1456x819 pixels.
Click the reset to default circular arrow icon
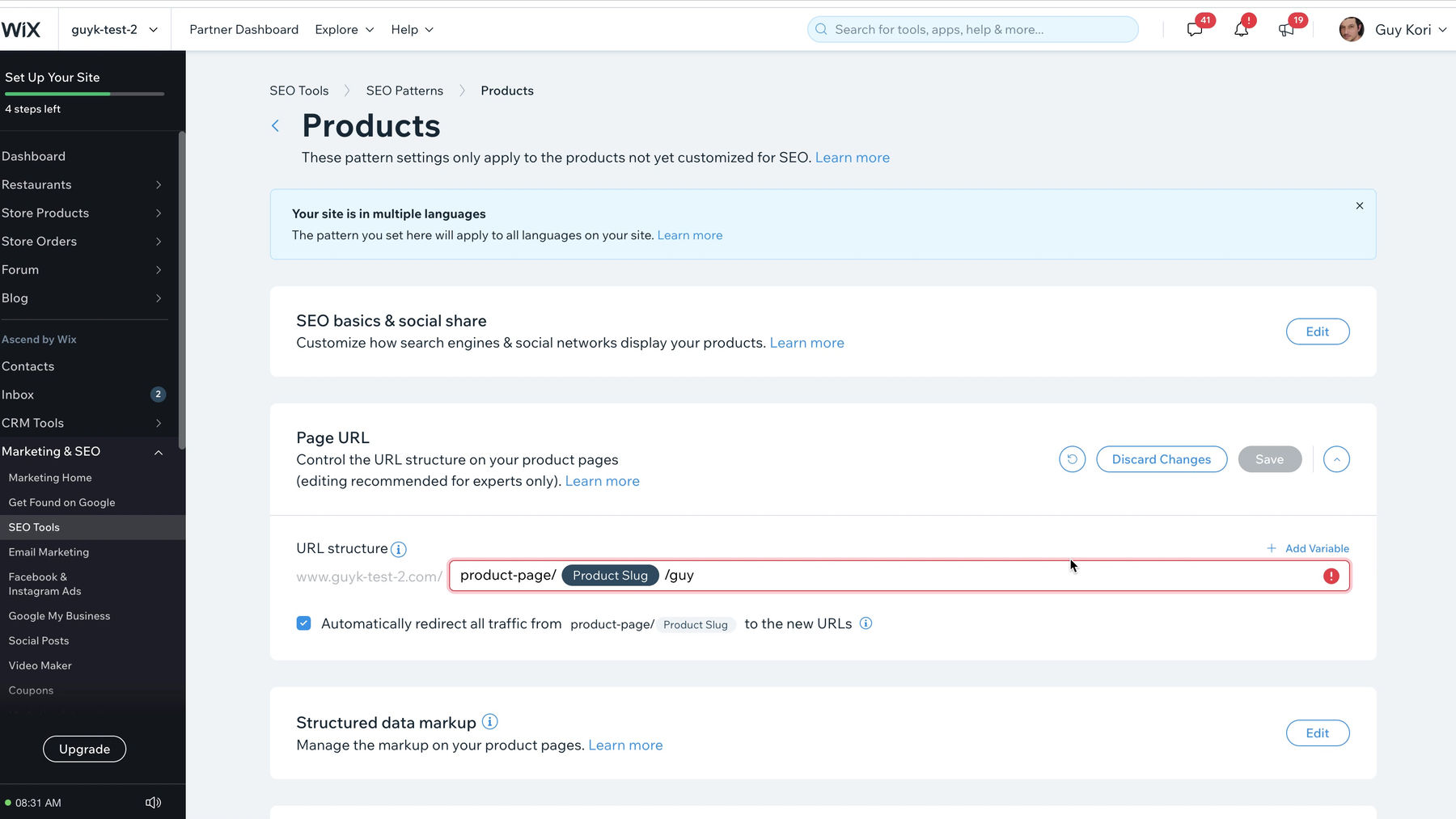click(1072, 459)
